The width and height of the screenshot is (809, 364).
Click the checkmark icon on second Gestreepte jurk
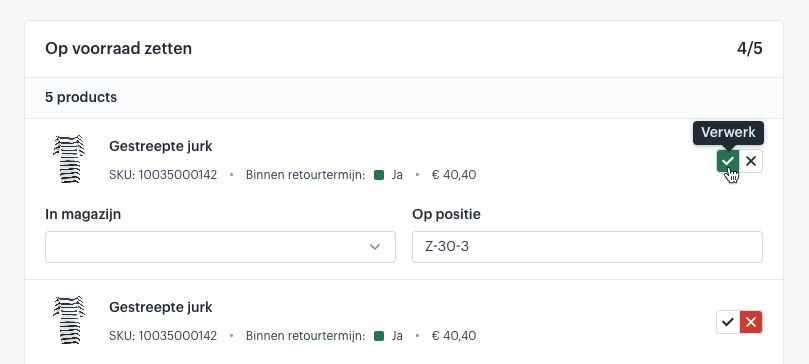[x=727, y=322]
